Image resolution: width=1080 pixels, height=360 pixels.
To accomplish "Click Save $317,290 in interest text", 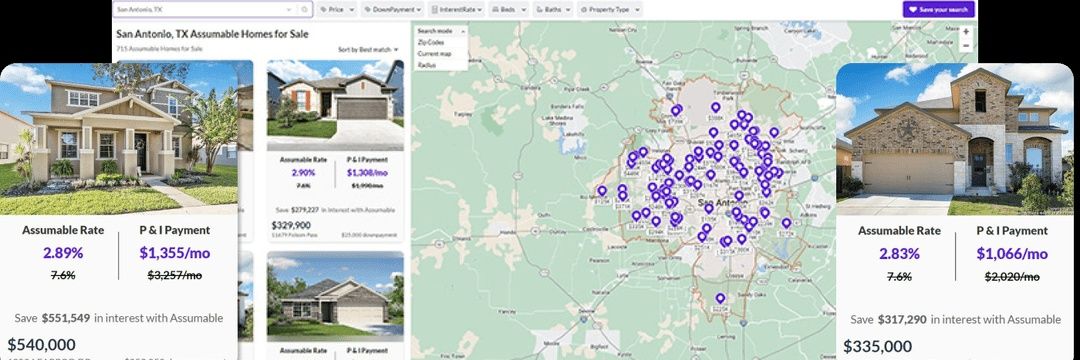I will point(955,319).
